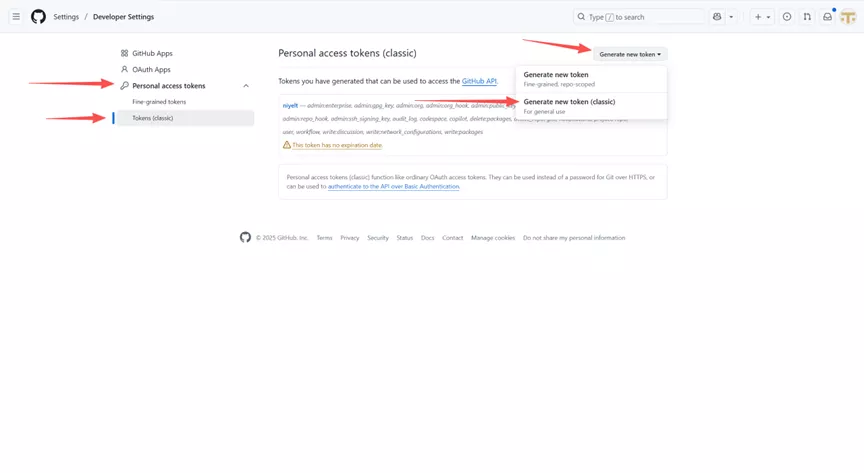Viewport: 864px width, 473px height.
Task: Open the hamburger navigation menu
Action: point(16,17)
